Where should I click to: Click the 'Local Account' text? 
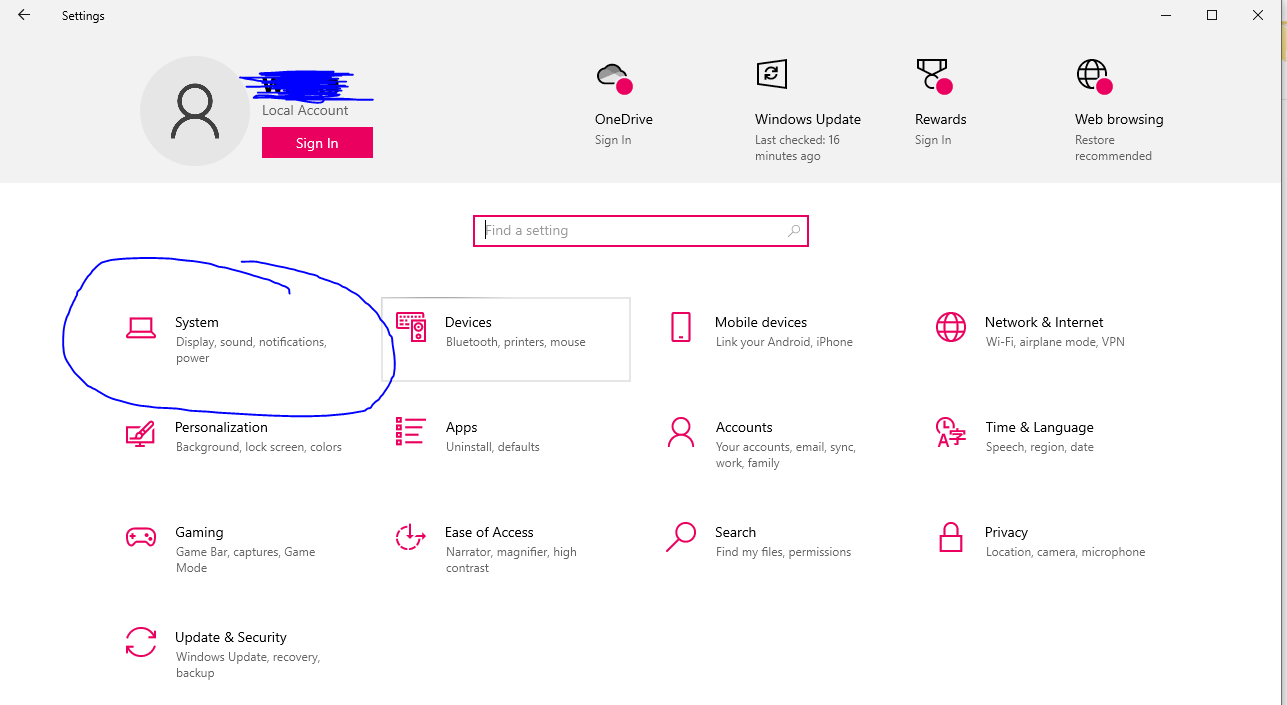305,111
